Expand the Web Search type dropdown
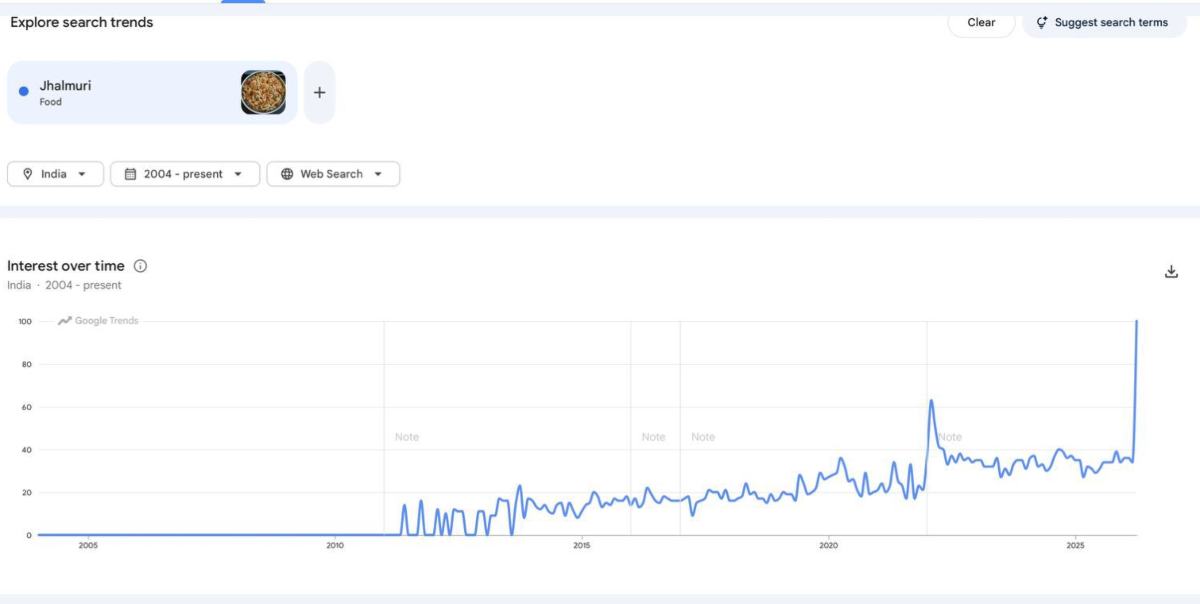 pos(378,174)
